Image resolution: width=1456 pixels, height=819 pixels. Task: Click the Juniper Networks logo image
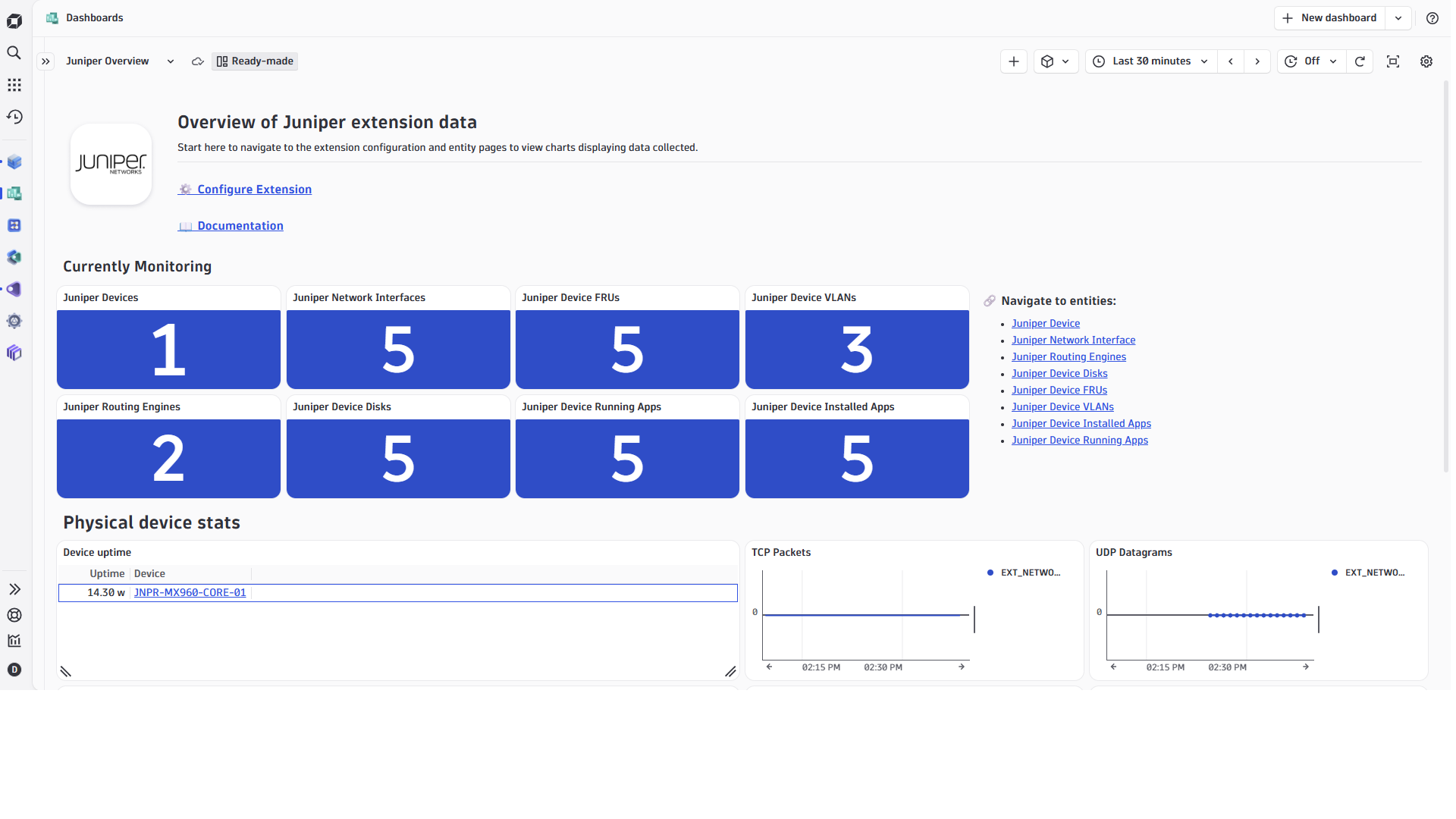pos(111,164)
